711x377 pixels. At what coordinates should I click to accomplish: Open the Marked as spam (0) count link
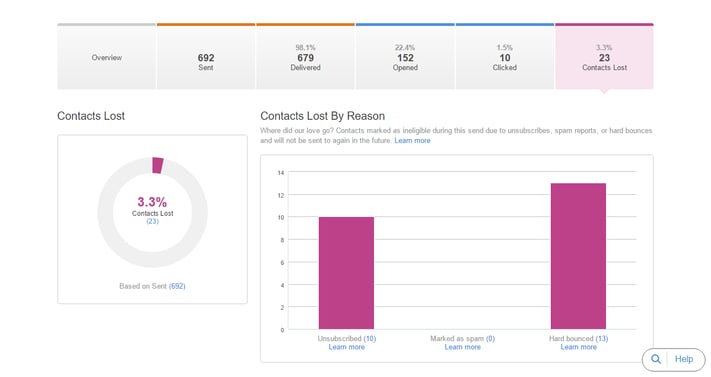pos(490,338)
